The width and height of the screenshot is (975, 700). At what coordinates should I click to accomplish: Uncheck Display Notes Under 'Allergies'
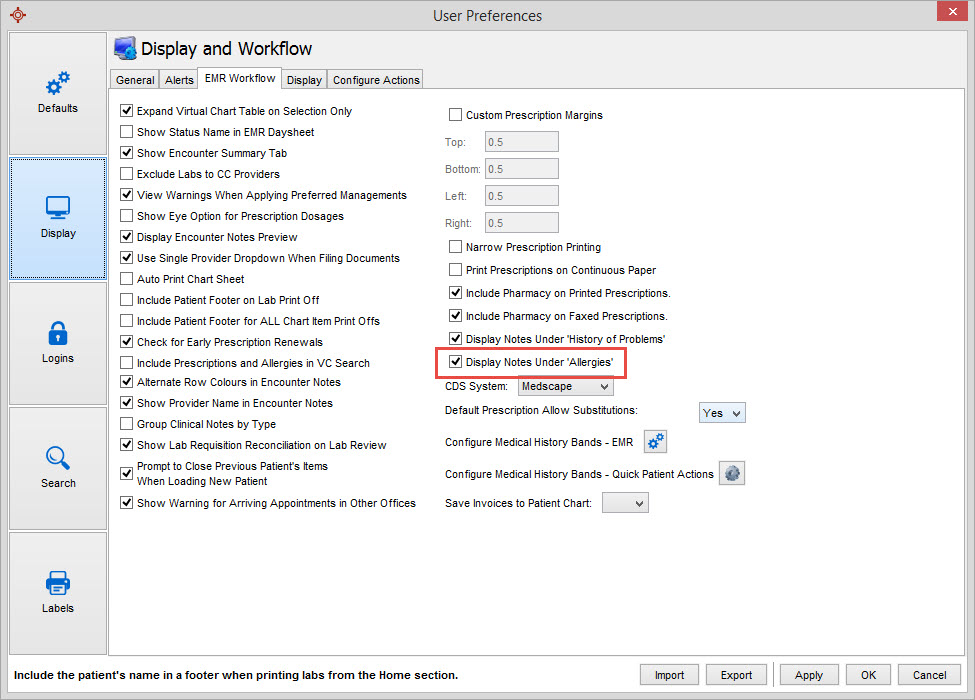click(456, 361)
